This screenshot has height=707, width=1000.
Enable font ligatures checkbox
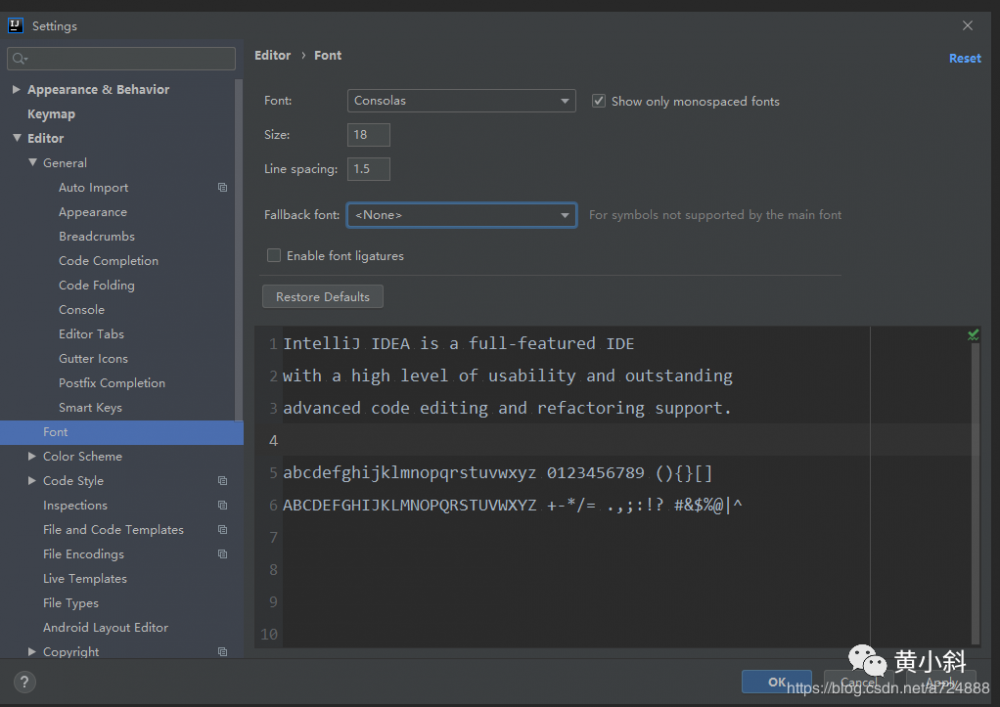274,256
